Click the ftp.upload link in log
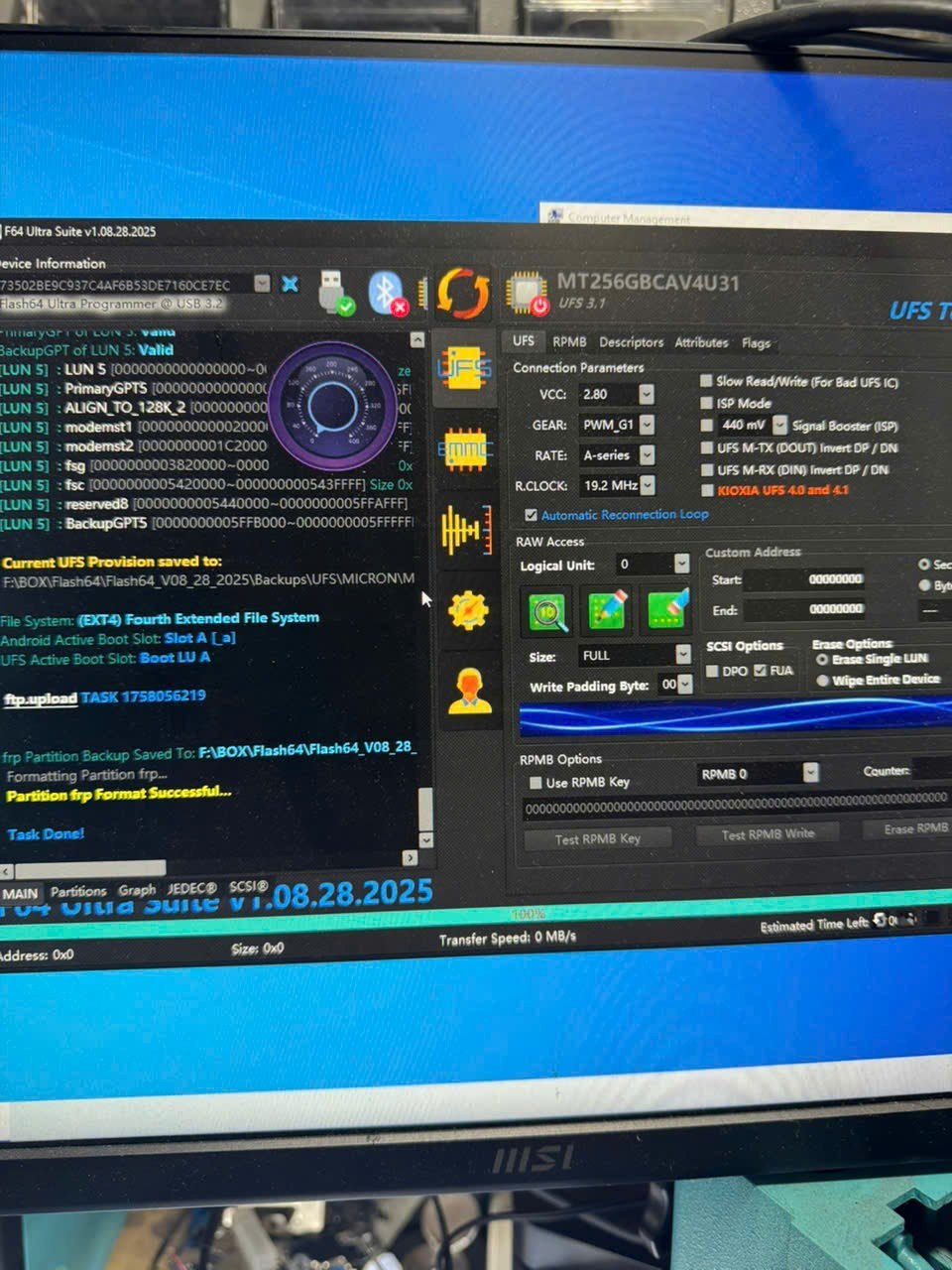The image size is (952, 1270). [x=40, y=698]
